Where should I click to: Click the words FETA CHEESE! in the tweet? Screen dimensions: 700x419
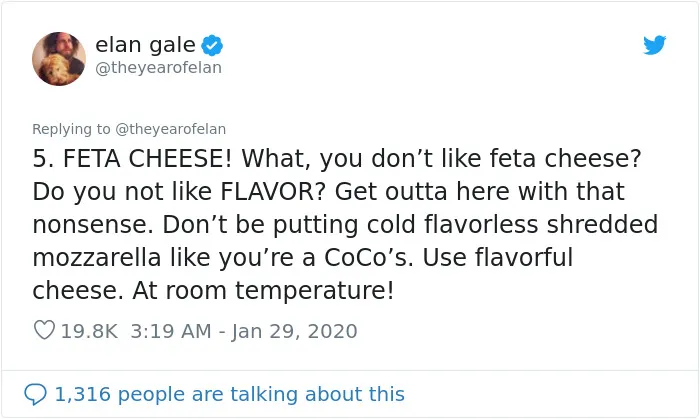(x=147, y=158)
